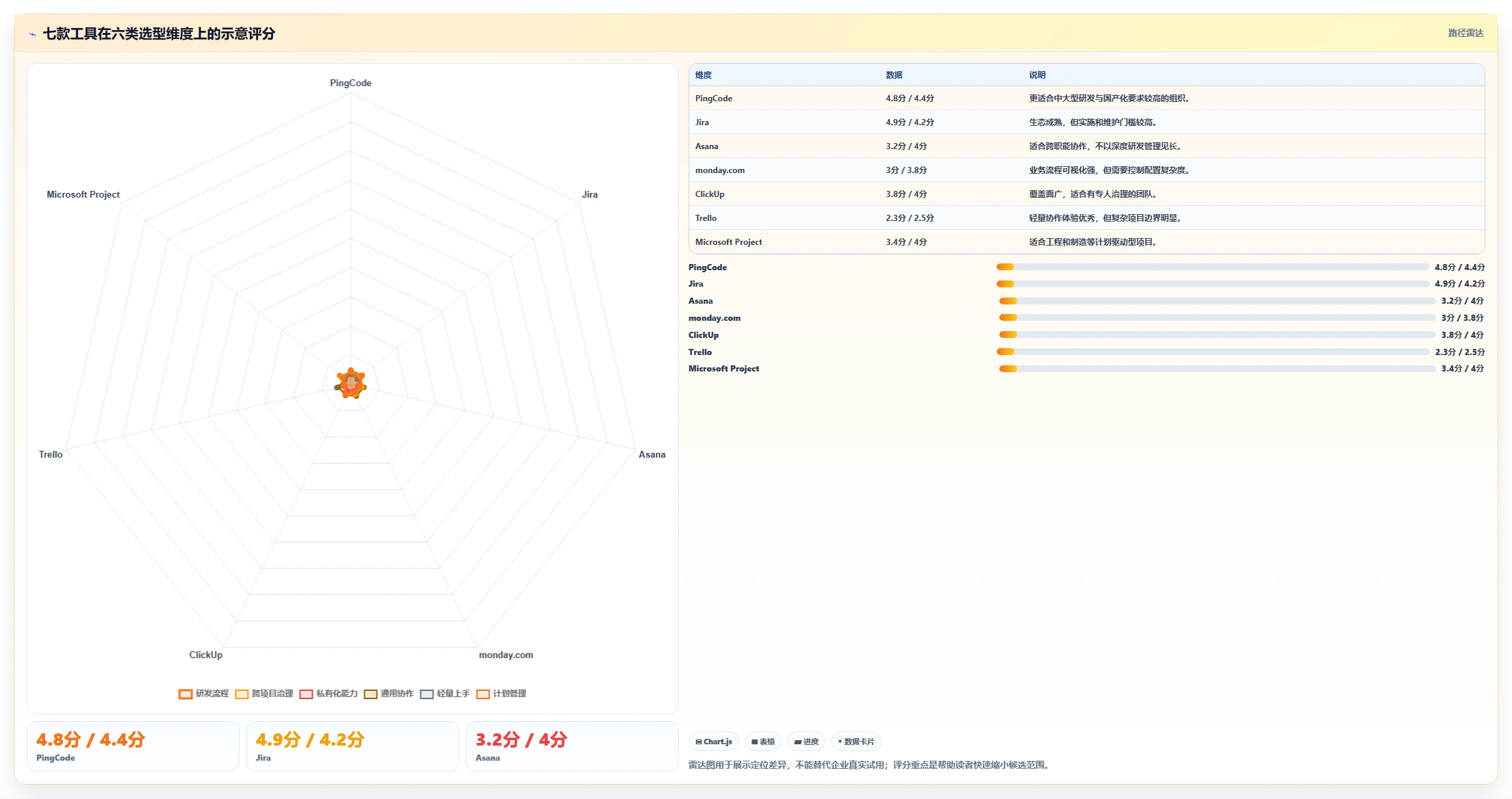Viewport: 1512px width, 799px height.
Task: Toggle the 私有化能力 legend dataset
Action: 329,694
